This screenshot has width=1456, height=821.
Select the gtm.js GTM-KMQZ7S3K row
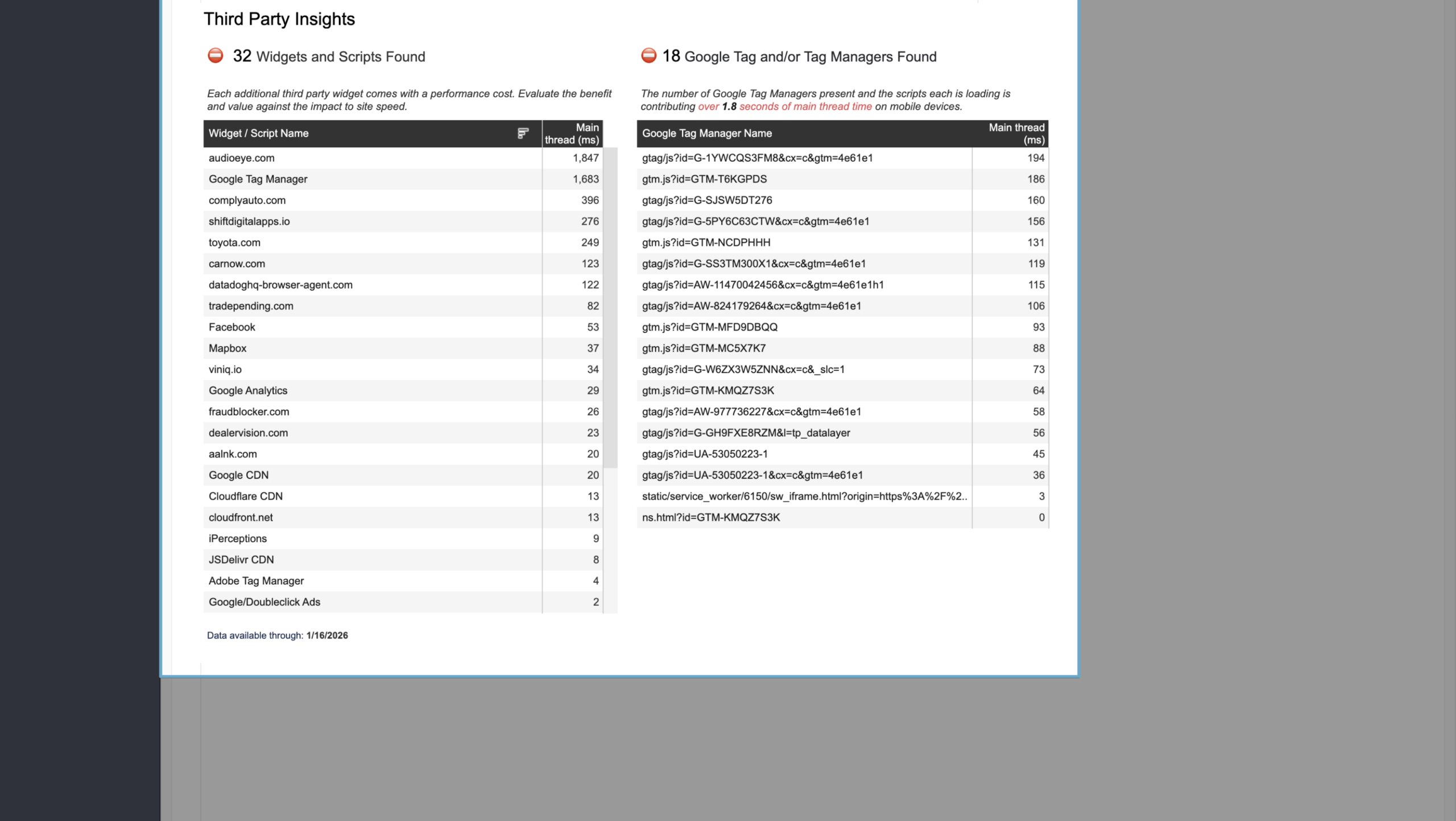[842, 390]
